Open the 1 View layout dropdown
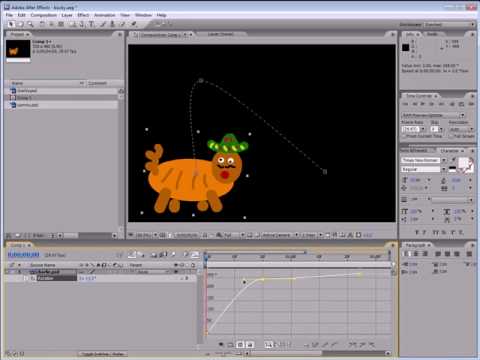The image size is (480, 360). point(312,235)
